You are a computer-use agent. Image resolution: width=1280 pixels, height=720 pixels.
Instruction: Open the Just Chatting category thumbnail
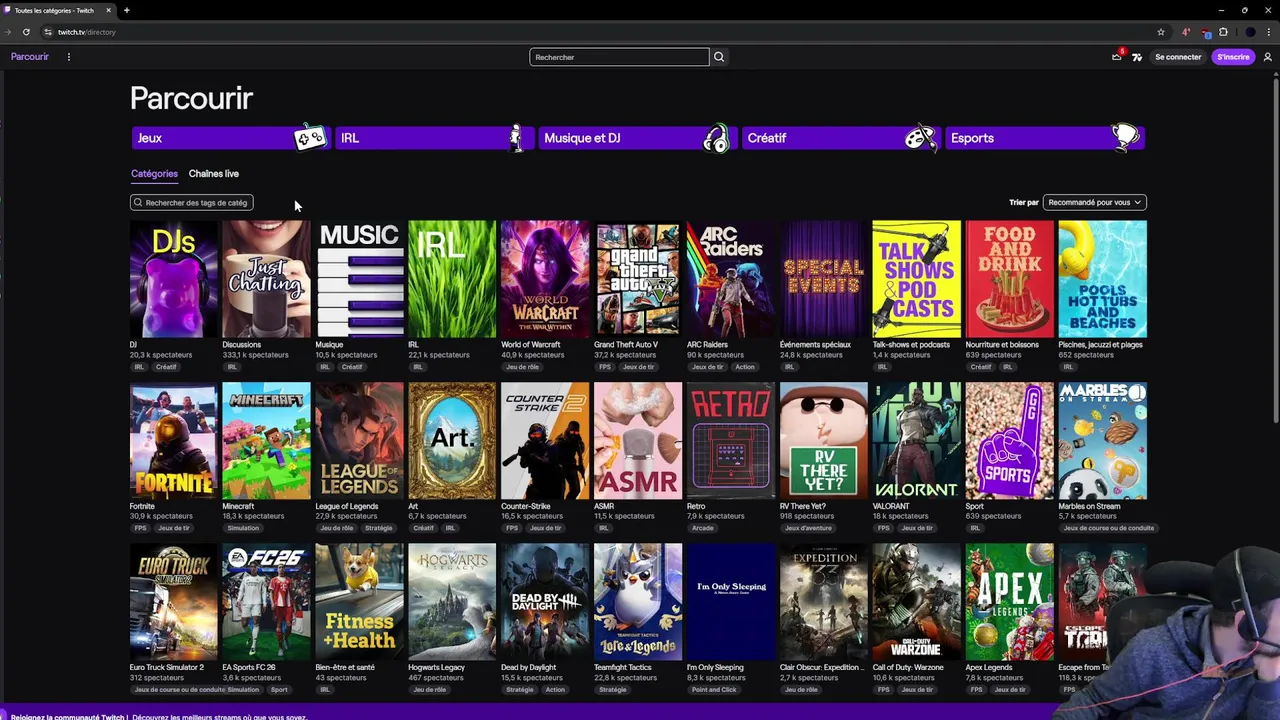point(266,279)
